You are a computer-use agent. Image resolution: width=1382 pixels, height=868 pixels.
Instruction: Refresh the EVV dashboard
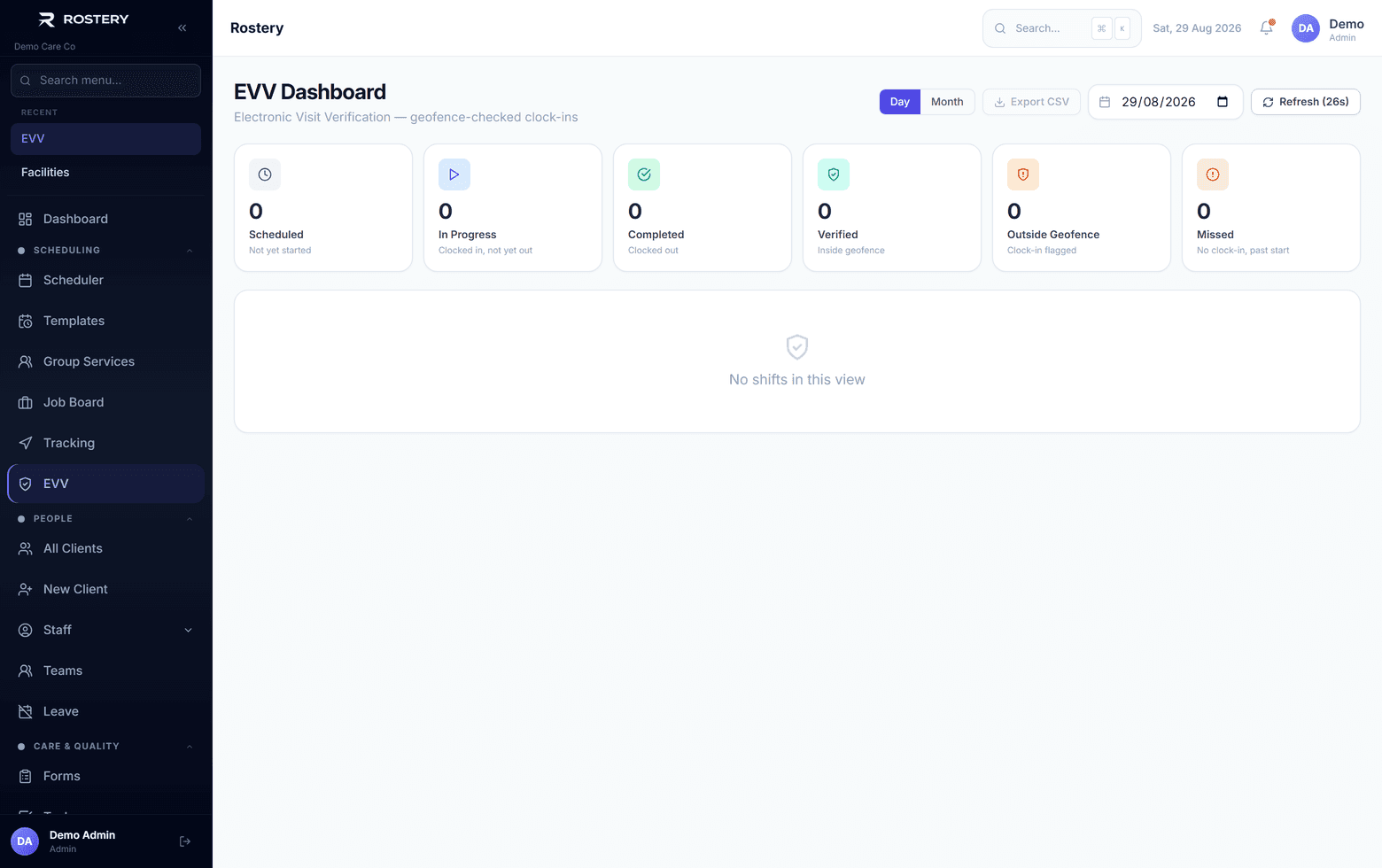(1306, 102)
